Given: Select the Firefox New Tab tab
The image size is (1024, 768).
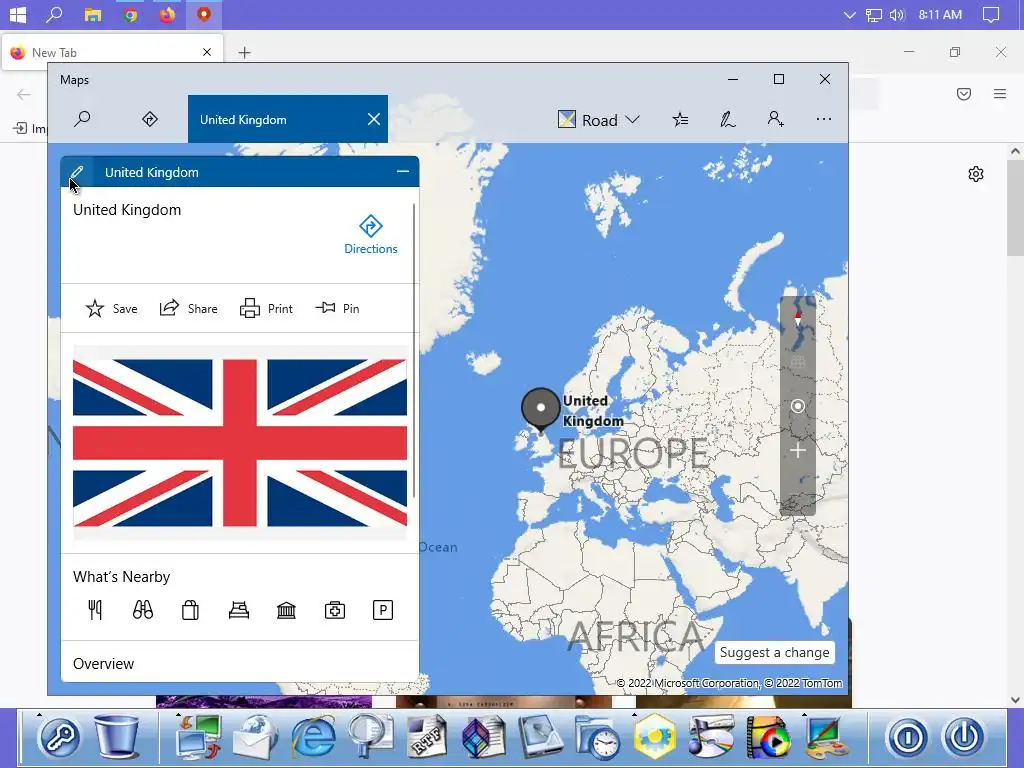Looking at the screenshot, I should 112,52.
